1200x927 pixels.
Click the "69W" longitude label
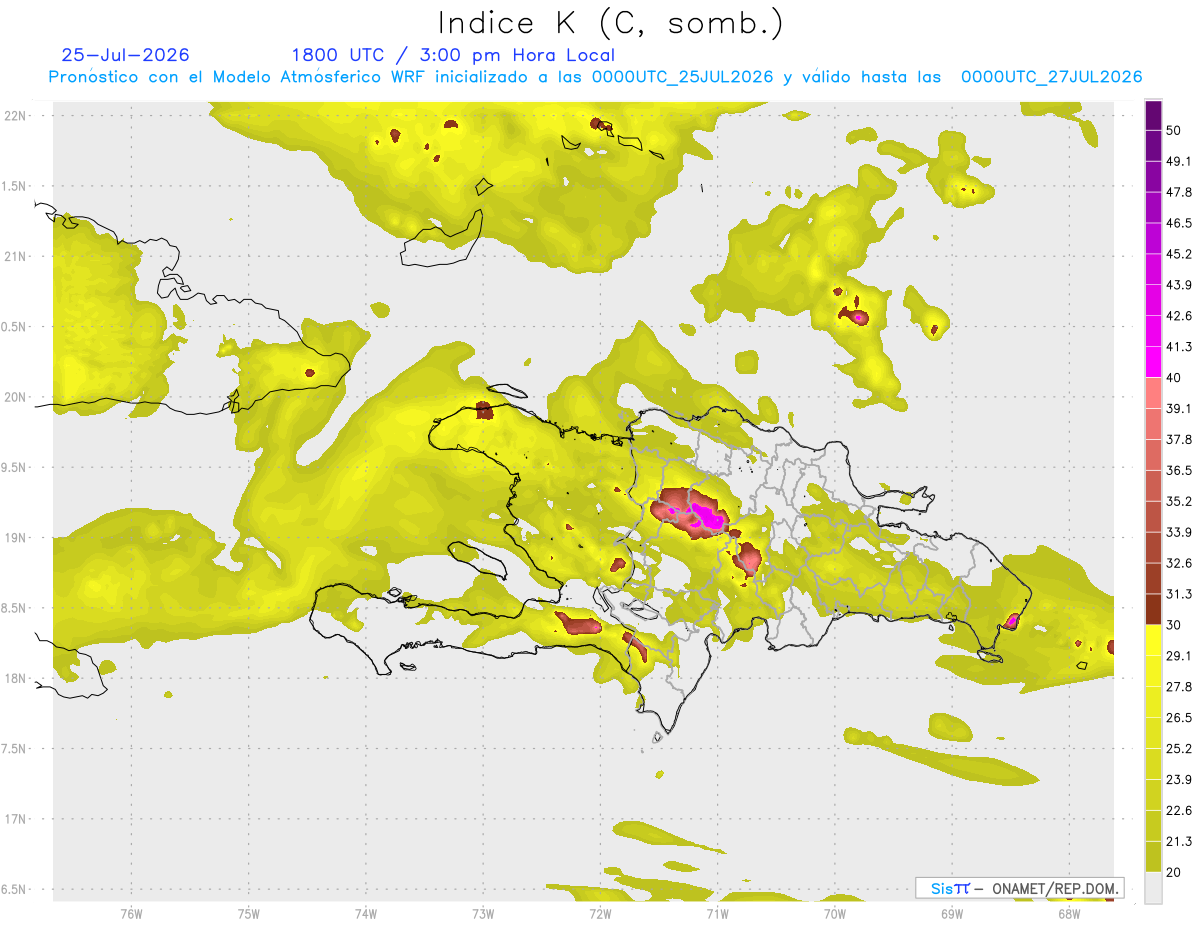[x=951, y=914]
